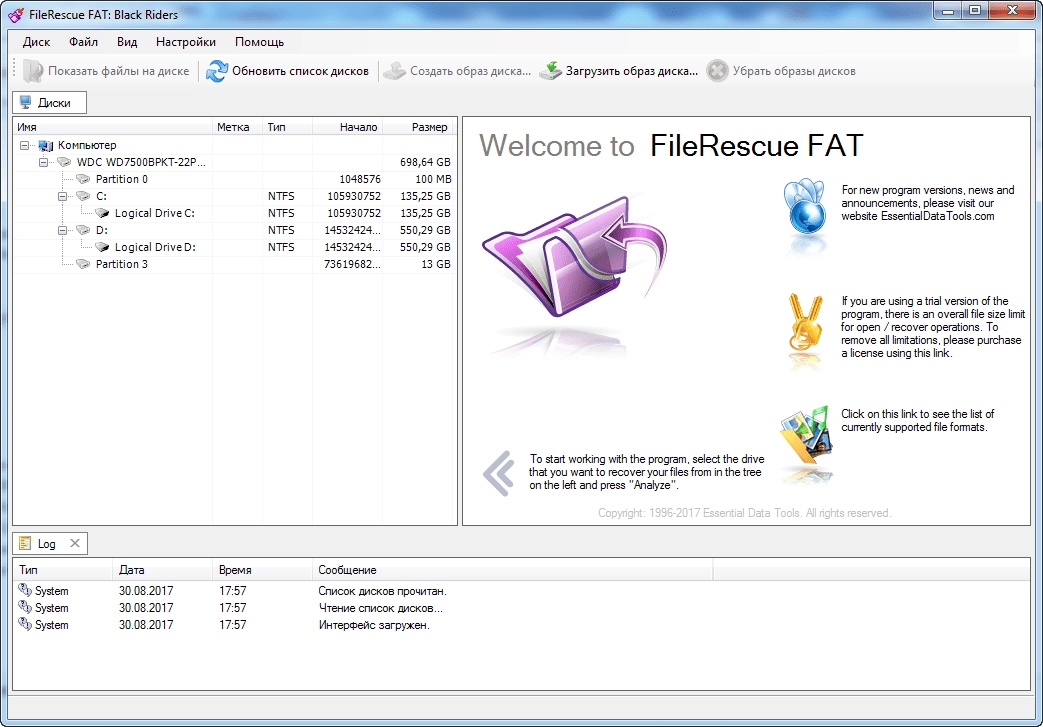
Task: Open the EssentialDataTools.com website link
Action: click(937, 216)
